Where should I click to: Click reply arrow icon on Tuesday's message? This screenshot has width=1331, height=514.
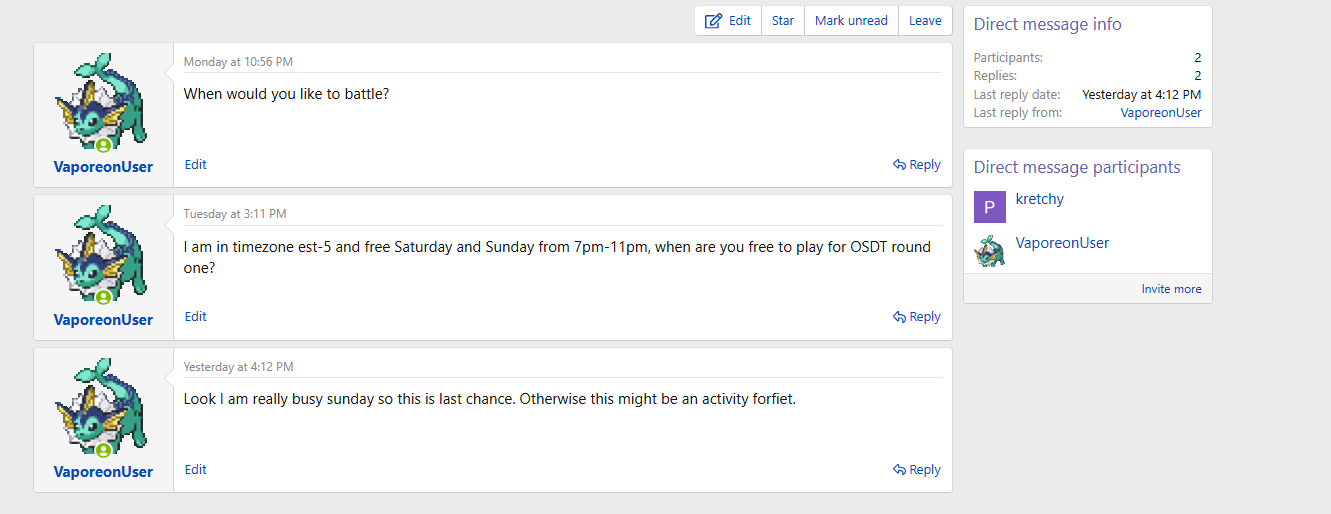900,317
